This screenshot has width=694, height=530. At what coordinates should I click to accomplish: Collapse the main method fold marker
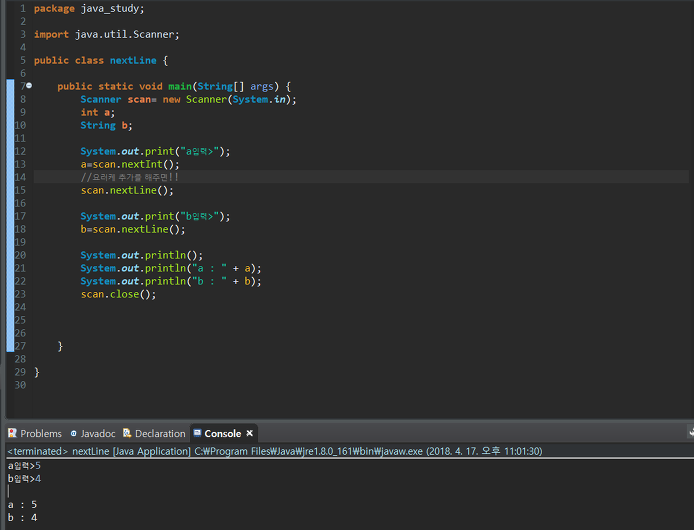(x=29, y=85)
